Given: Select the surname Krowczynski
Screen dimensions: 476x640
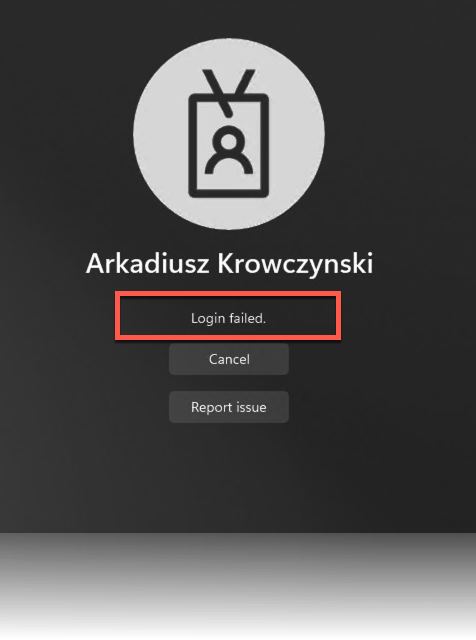Looking at the screenshot, I should [295, 264].
